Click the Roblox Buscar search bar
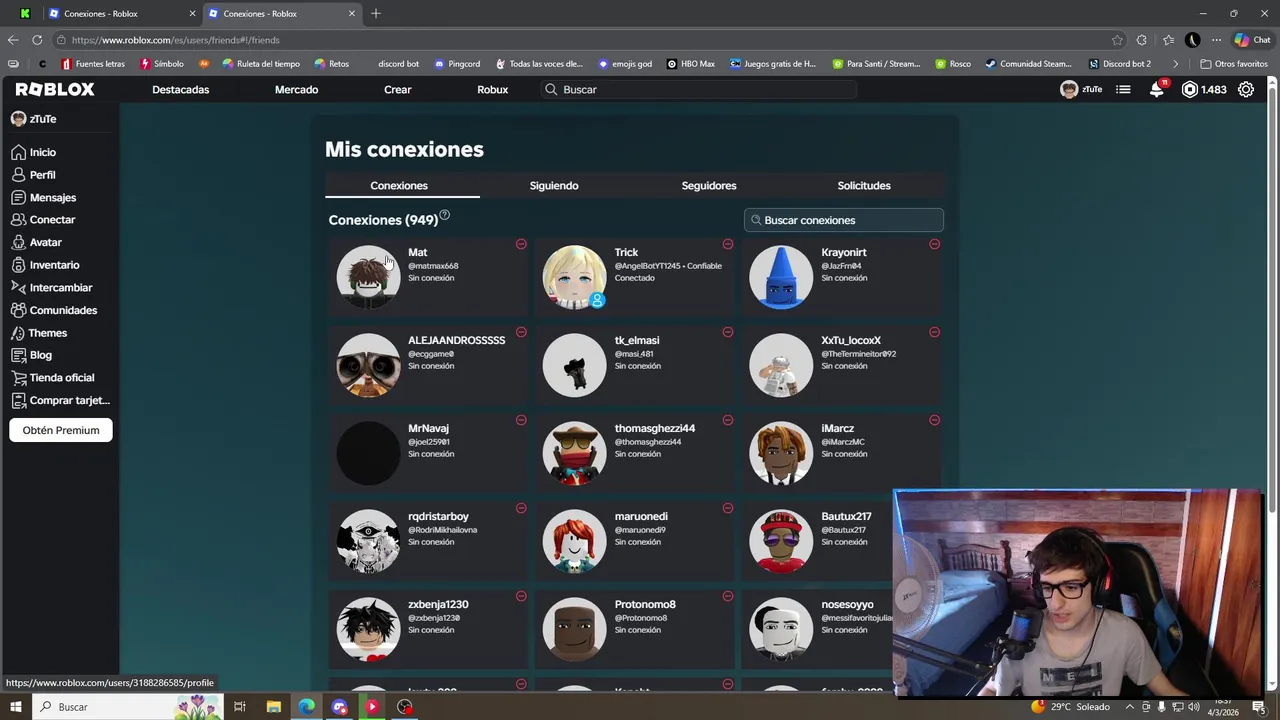This screenshot has height=720, width=1280. click(x=699, y=89)
